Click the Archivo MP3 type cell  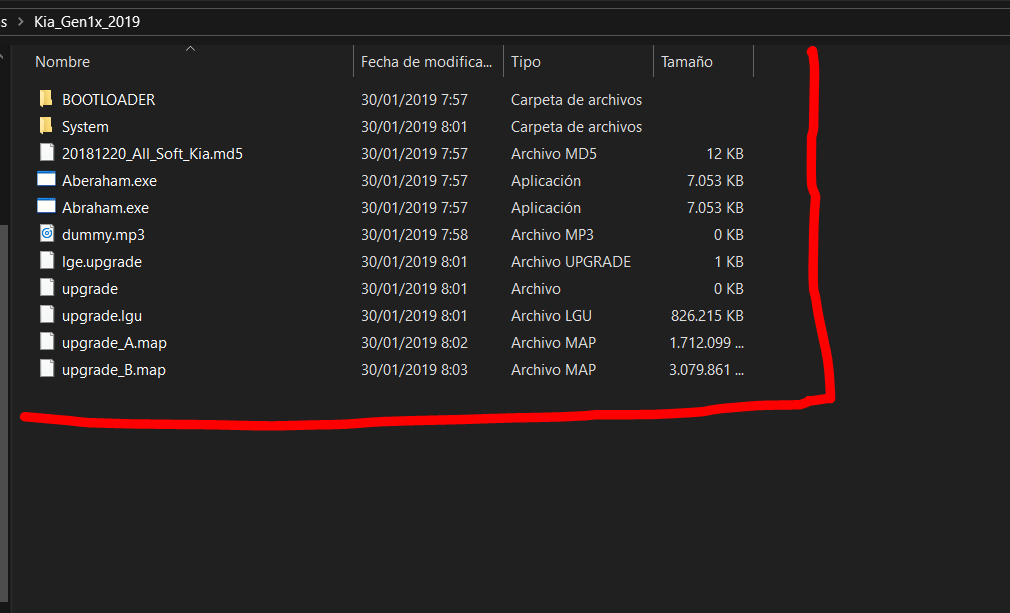pos(552,235)
